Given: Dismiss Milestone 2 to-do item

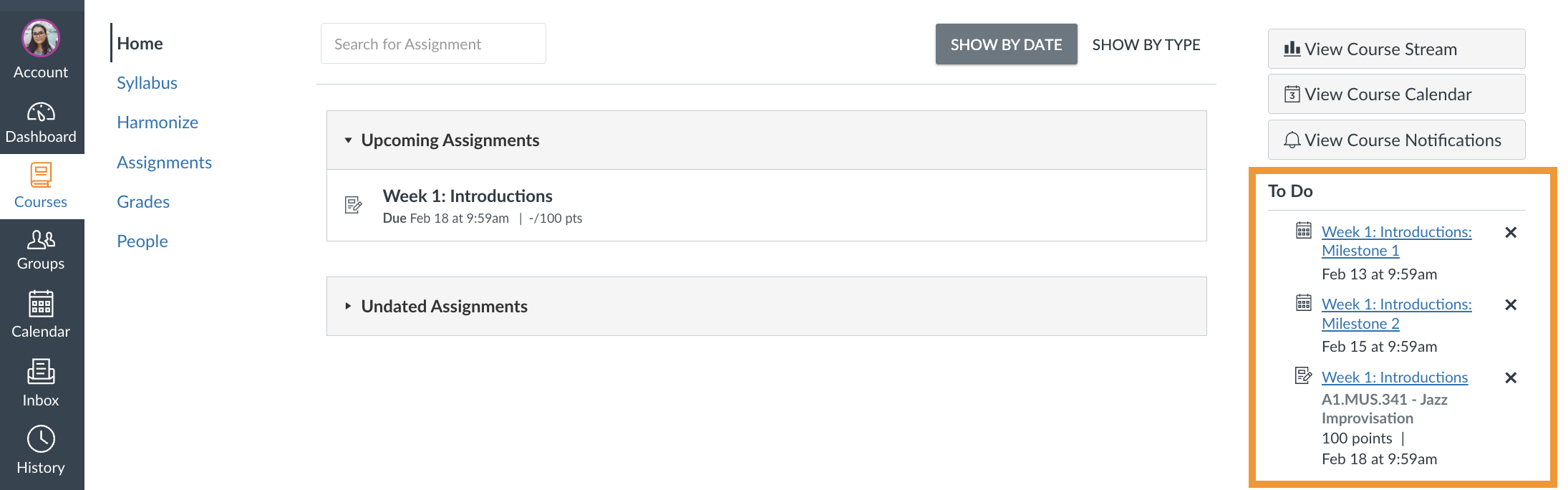Looking at the screenshot, I should point(1511,305).
